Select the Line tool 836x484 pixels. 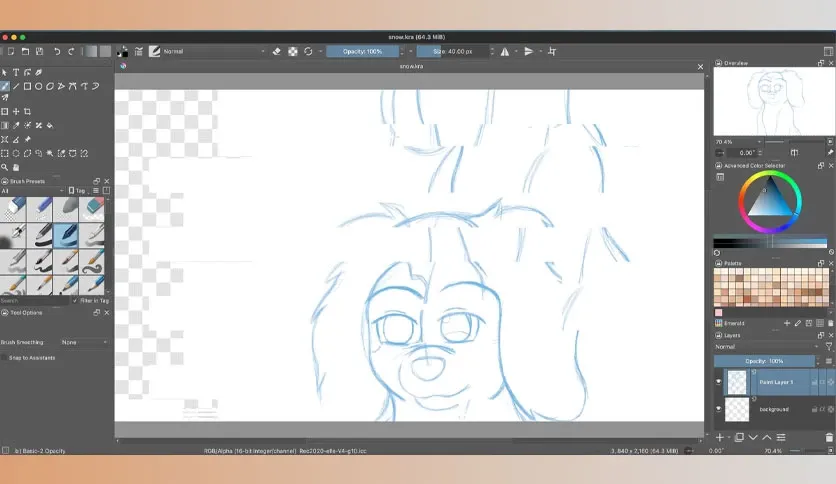tap(16, 86)
